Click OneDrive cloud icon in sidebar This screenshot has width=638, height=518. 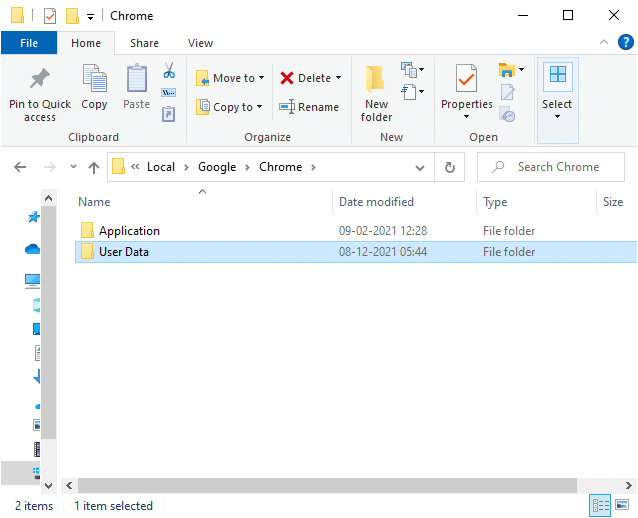[33, 249]
